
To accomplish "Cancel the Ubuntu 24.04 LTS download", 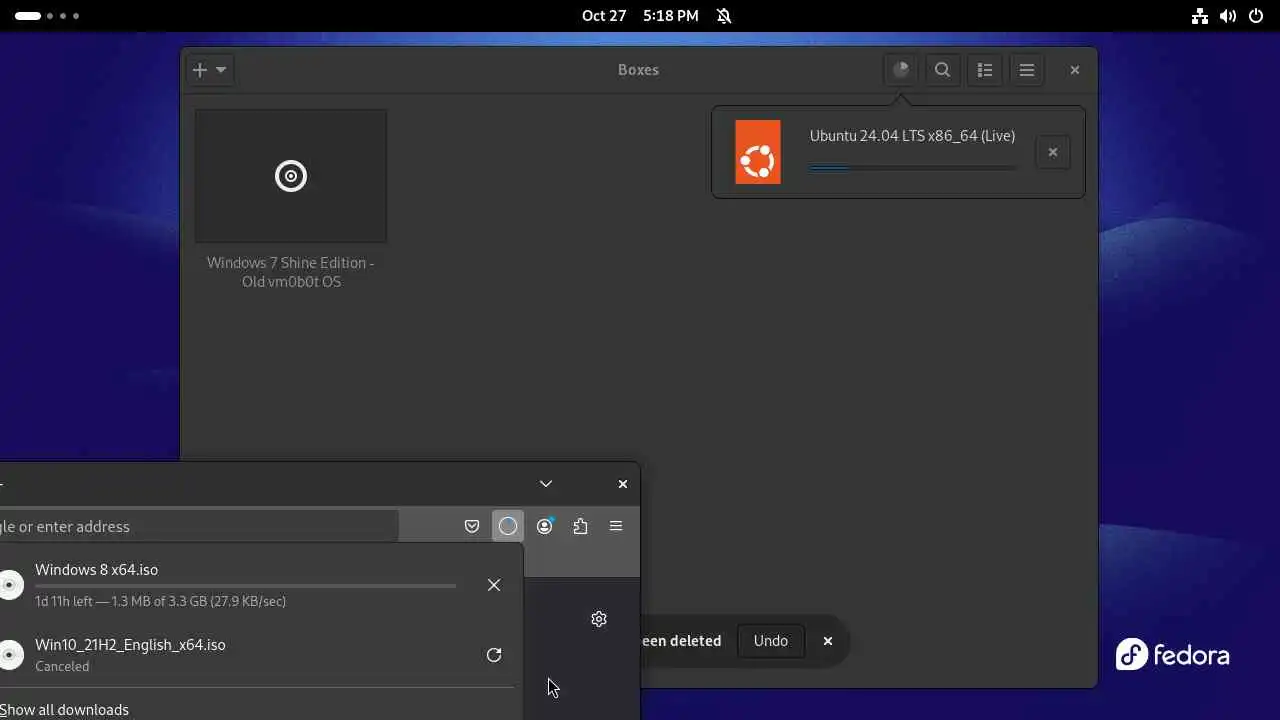I will pos(1053,152).
